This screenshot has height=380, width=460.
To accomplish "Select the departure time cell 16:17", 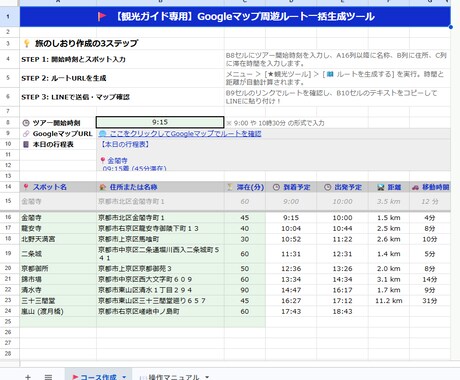I will coord(342,290).
